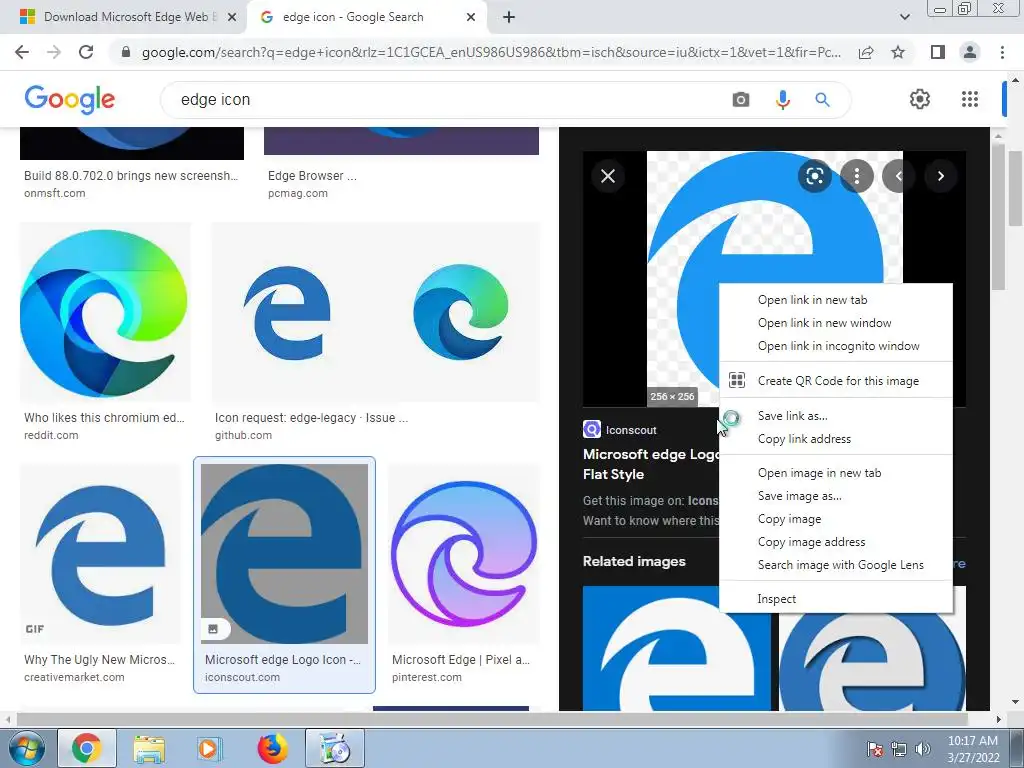Open the reddit.com chromium Edge thumbnail
This screenshot has height=768, width=1024.
[x=104, y=311]
